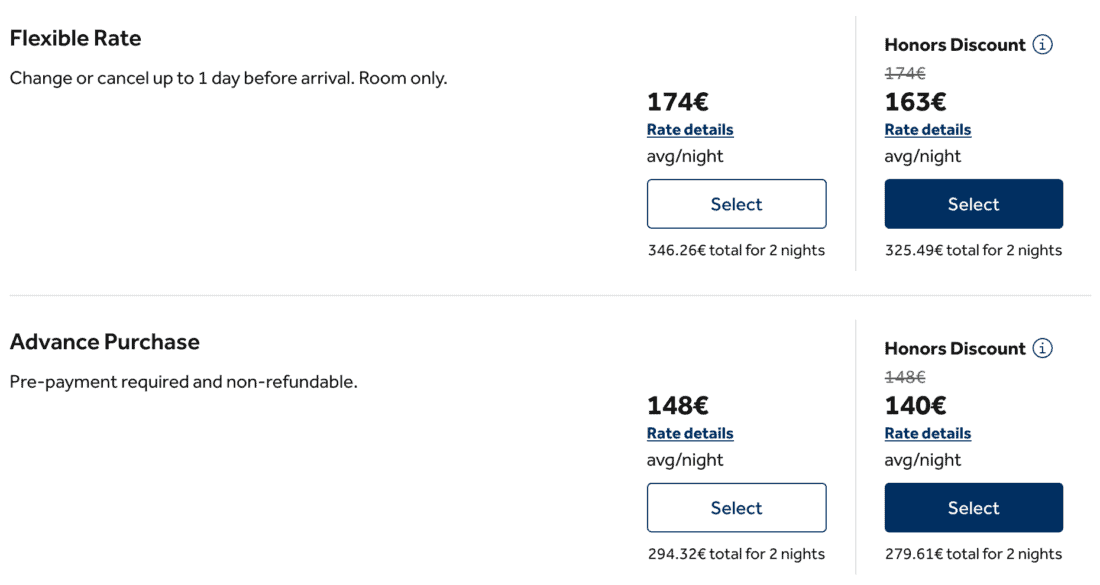1100x585 pixels.
Task: View Rate details under the 140€ price
Action: (927, 434)
